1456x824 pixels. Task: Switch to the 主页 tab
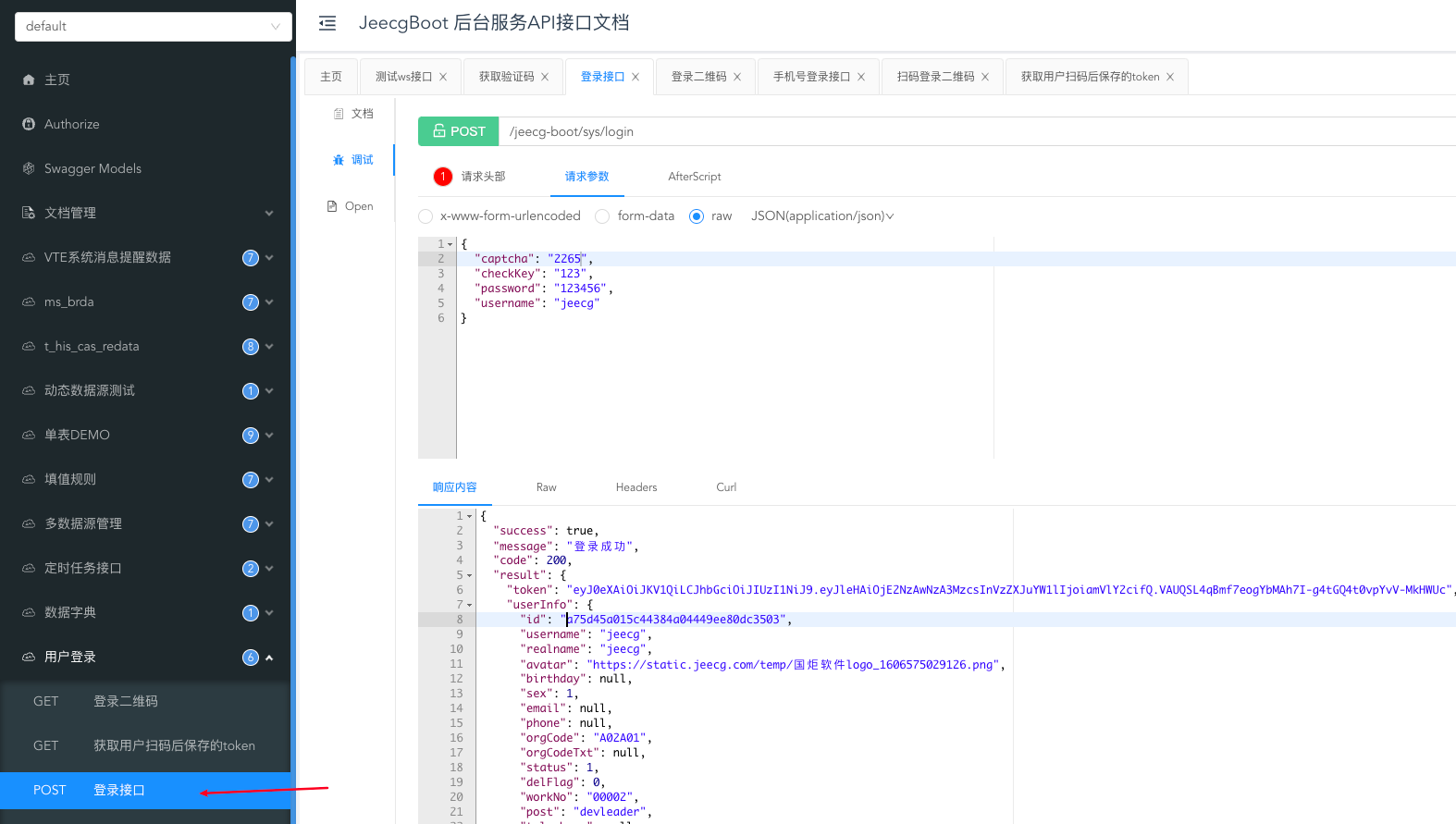(331, 77)
